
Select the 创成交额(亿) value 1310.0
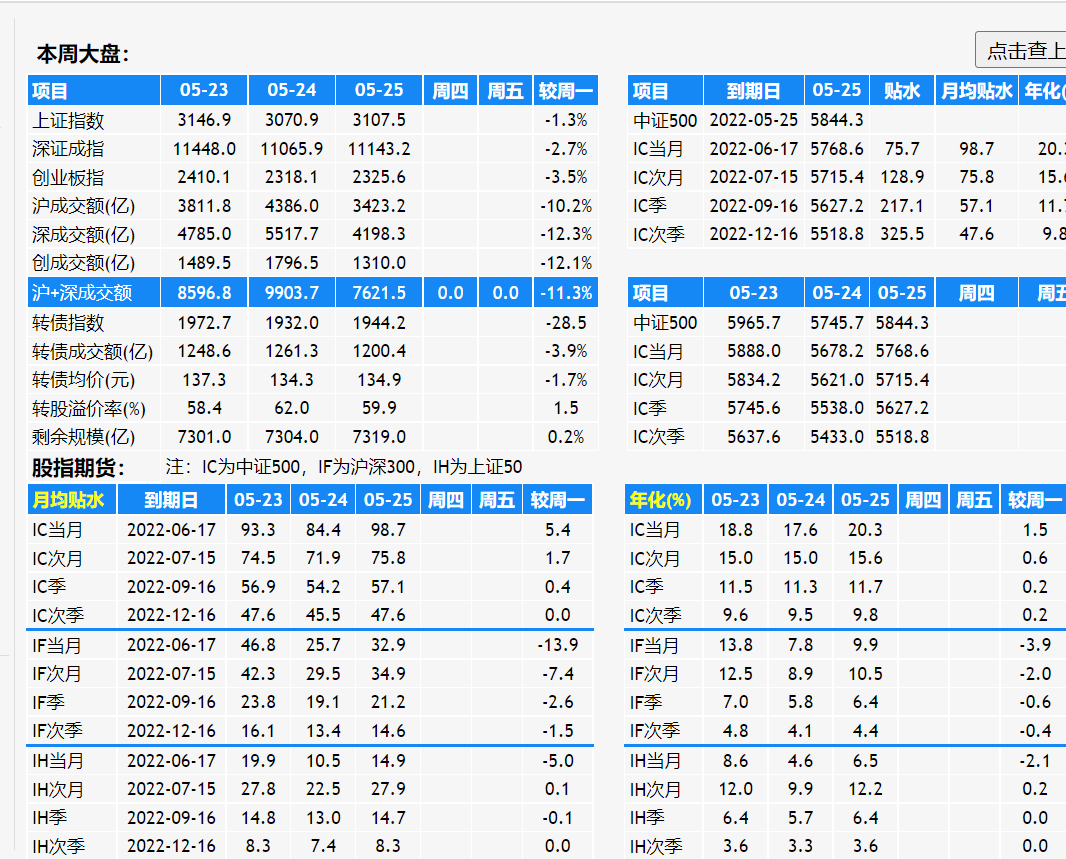tap(379, 263)
